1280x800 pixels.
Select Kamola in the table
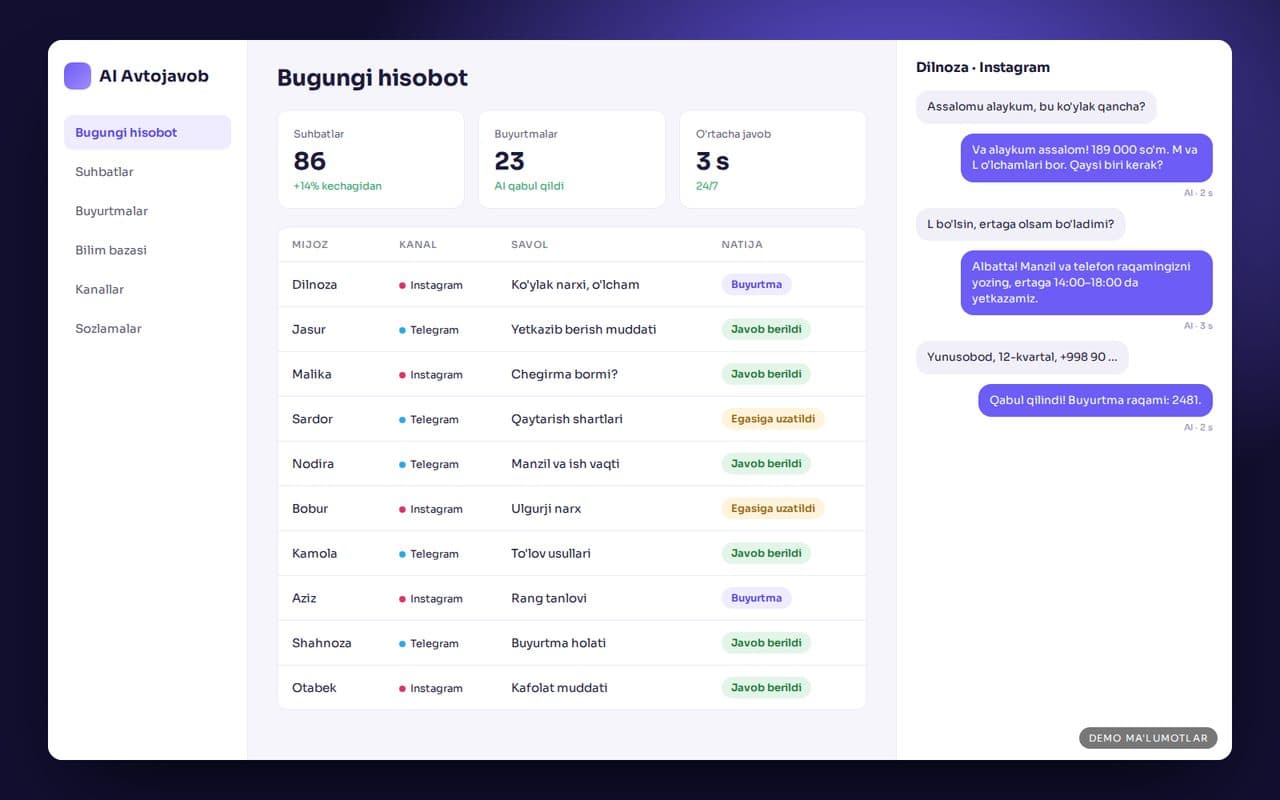click(314, 553)
